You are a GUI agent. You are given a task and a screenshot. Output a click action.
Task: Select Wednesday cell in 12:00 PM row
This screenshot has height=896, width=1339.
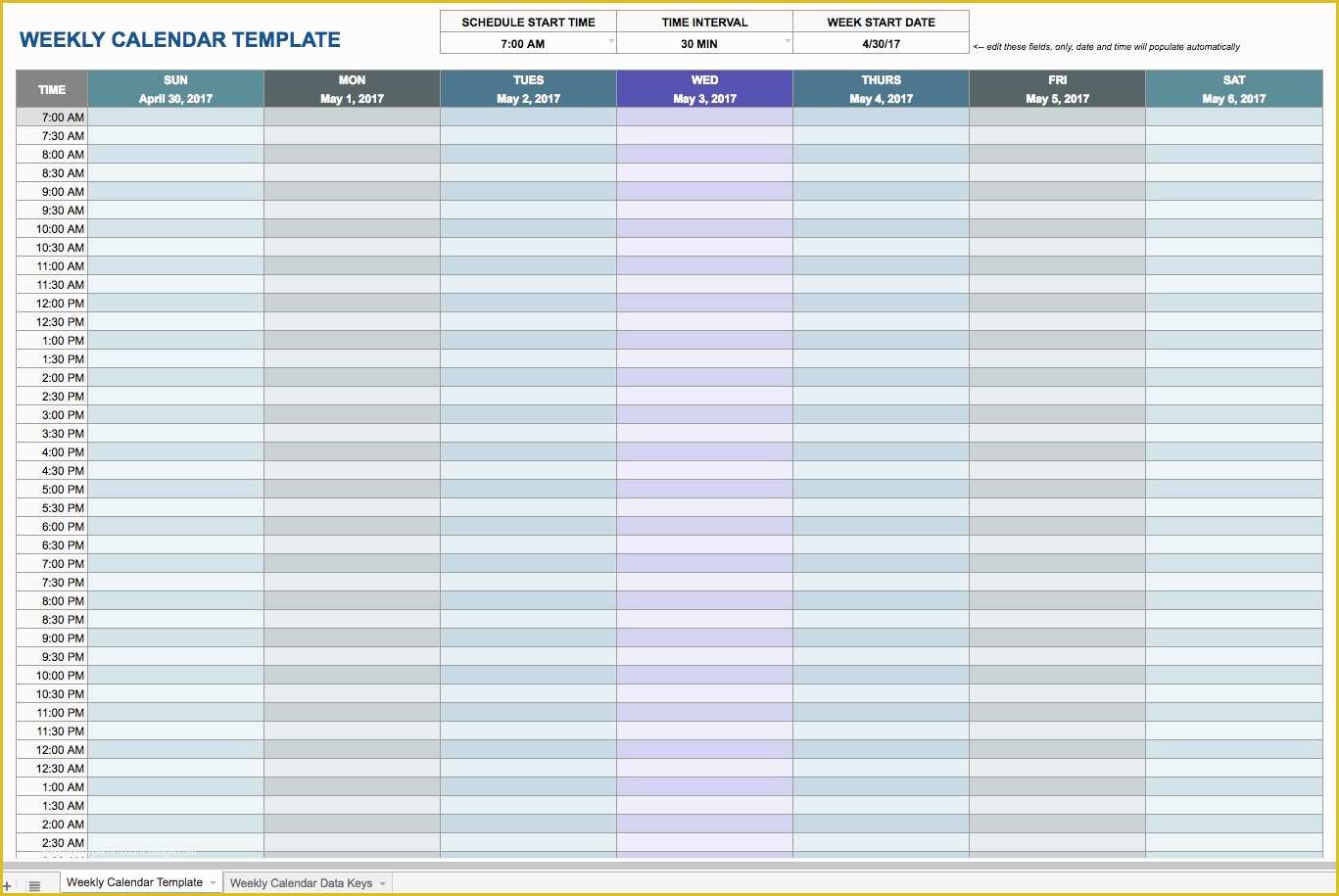pos(704,304)
